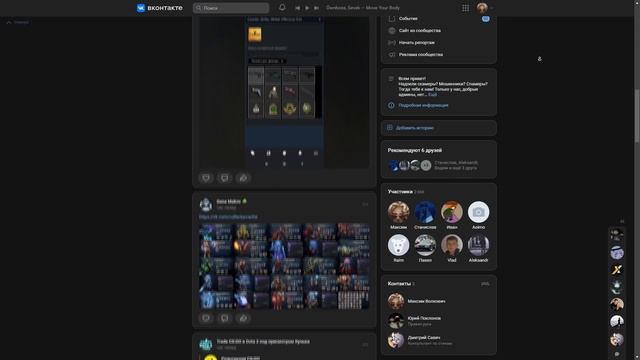The width and height of the screenshot is (640, 360).
Task: Click the edit link in Контакты block
Action: (485, 284)
